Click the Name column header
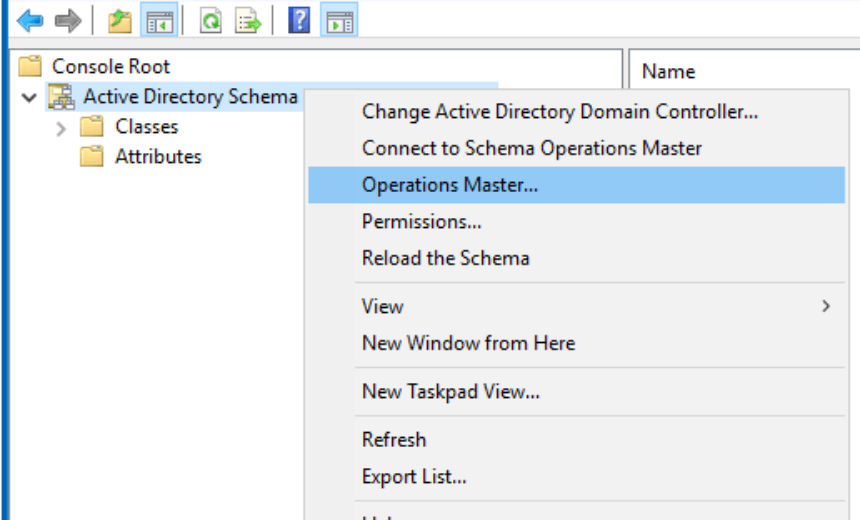This screenshot has height=520, width=860. coord(669,71)
